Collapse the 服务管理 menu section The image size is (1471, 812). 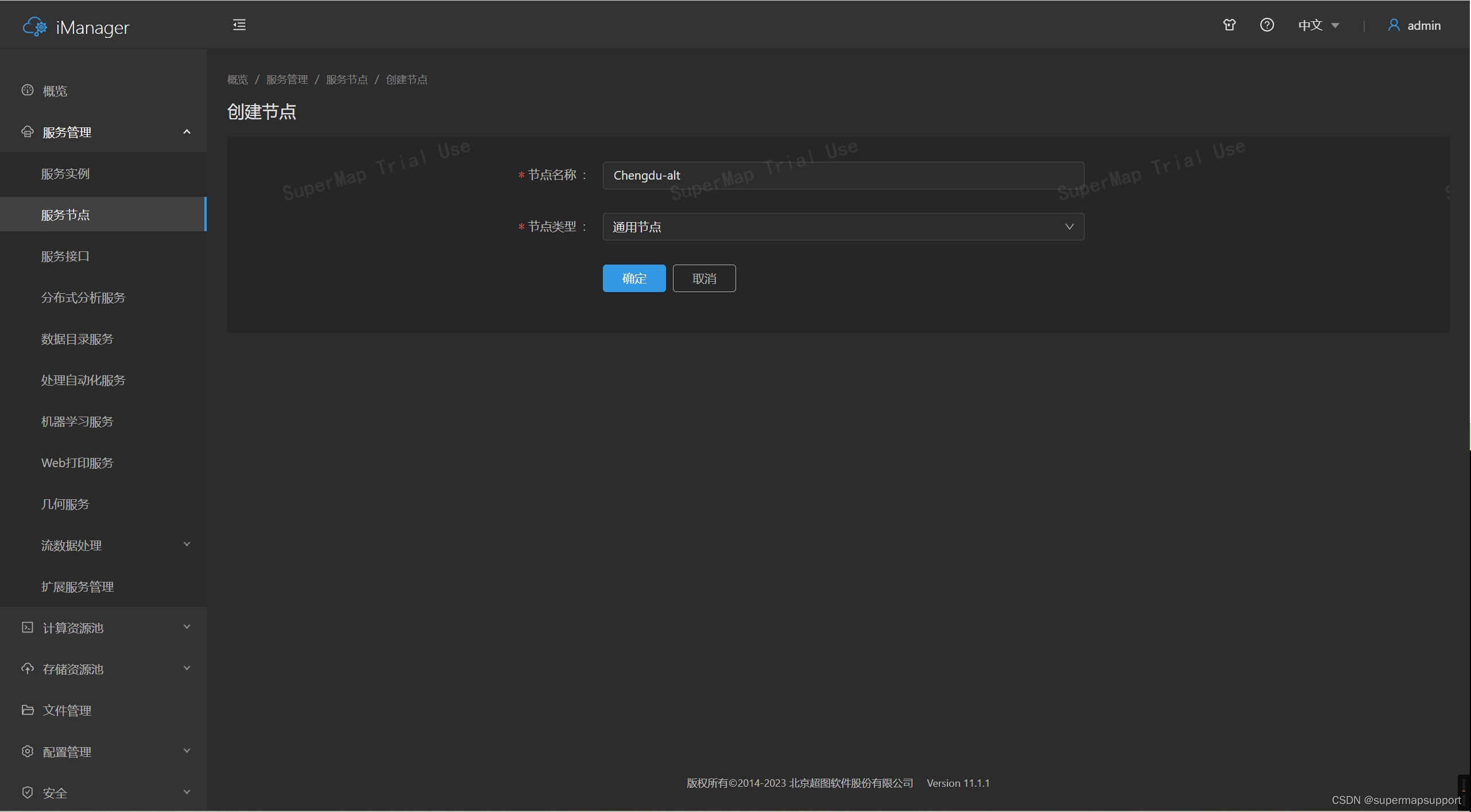(187, 132)
